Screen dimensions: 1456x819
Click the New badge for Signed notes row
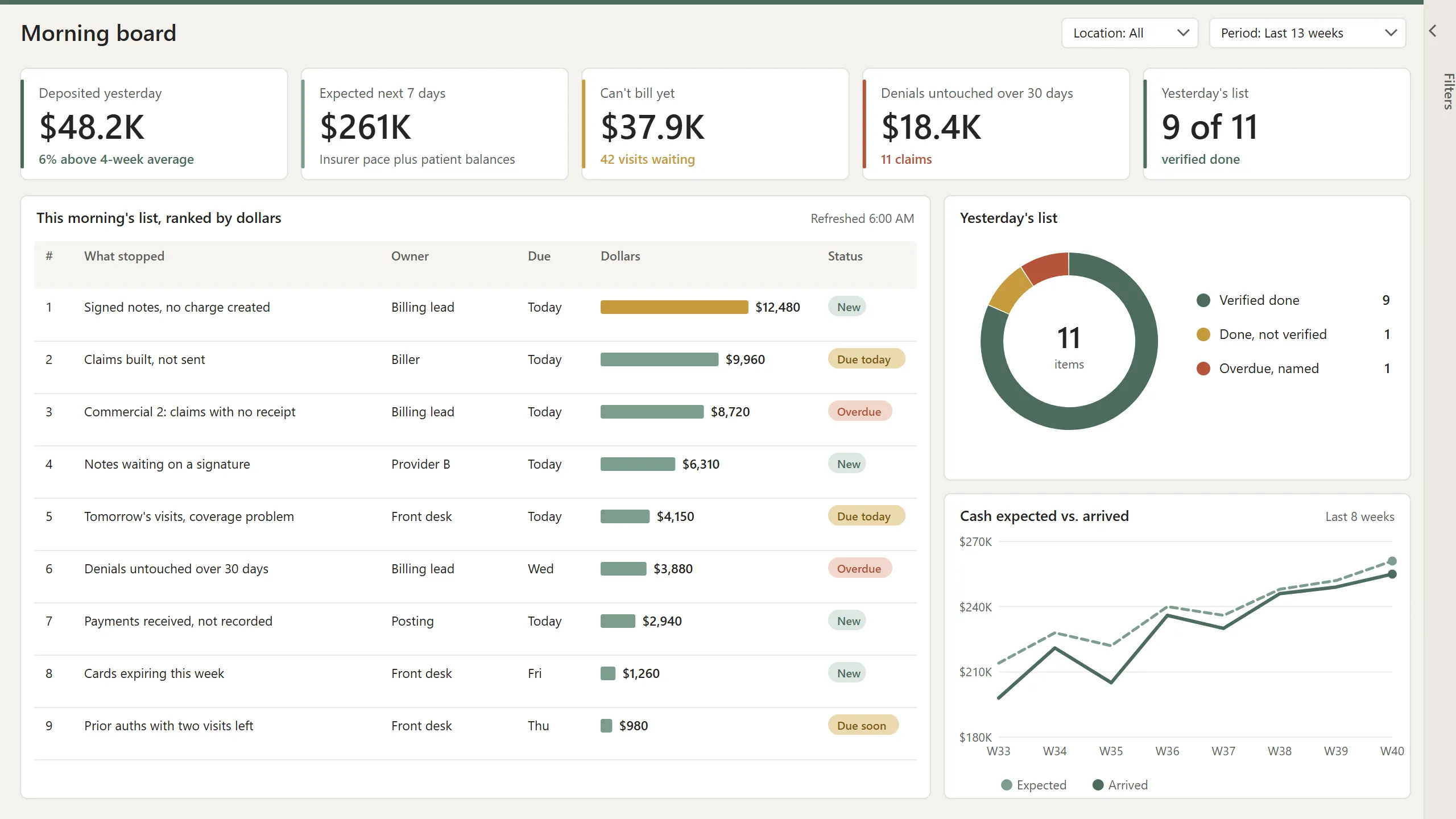point(847,307)
